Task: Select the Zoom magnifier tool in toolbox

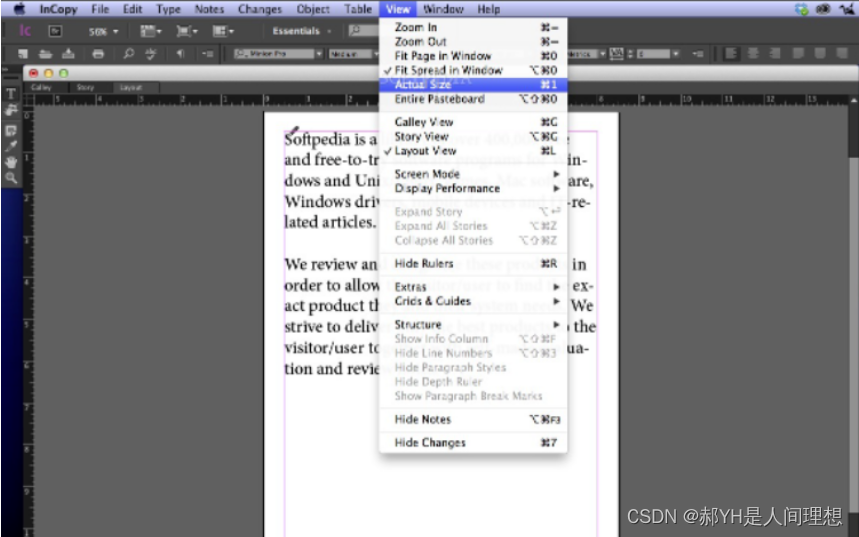Action: [10, 178]
